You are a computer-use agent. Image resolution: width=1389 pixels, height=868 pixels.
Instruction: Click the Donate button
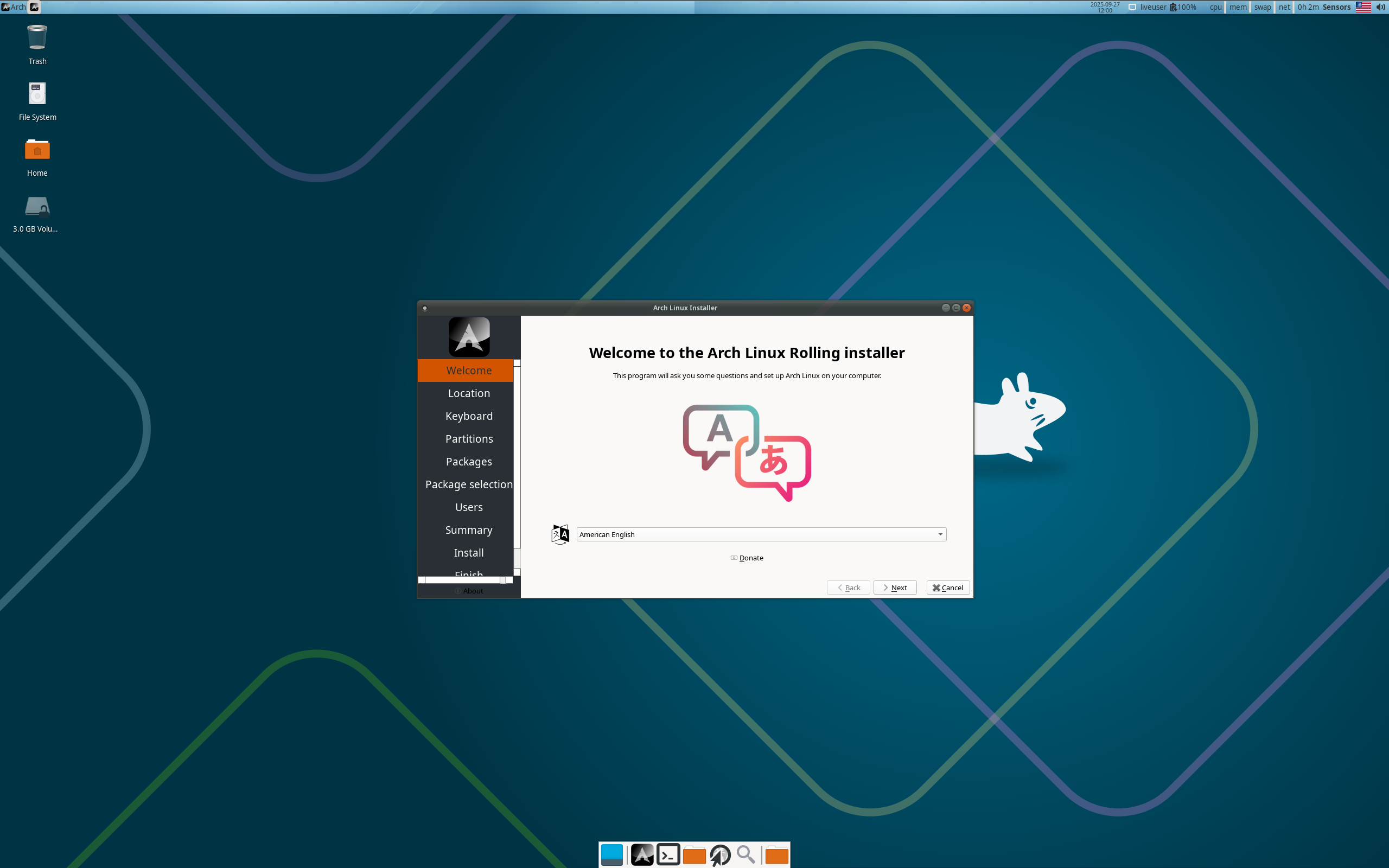pos(747,558)
